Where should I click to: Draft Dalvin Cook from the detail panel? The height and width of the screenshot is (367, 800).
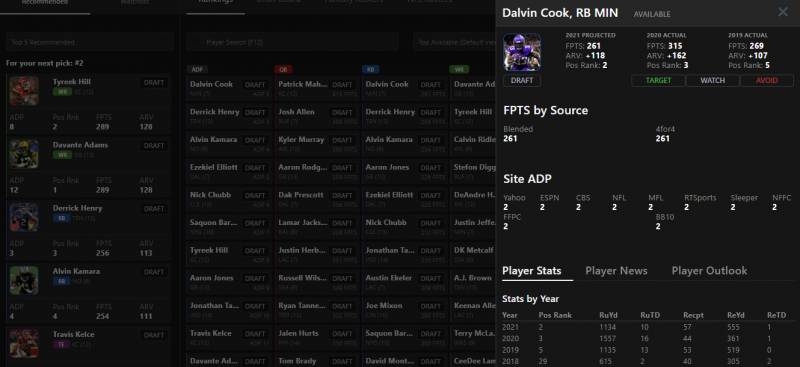[x=521, y=81]
